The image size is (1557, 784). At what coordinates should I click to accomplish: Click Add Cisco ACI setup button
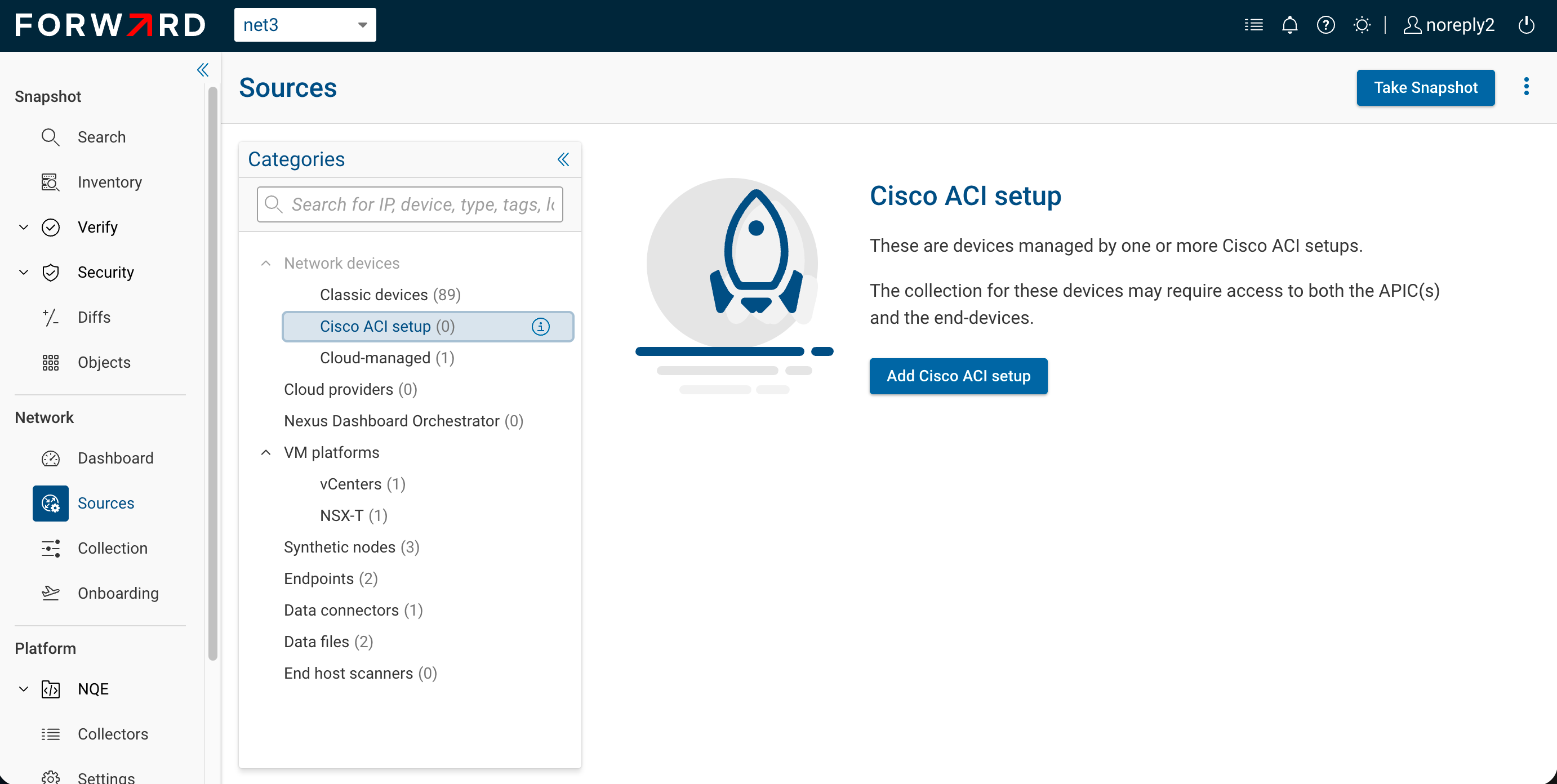958,376
